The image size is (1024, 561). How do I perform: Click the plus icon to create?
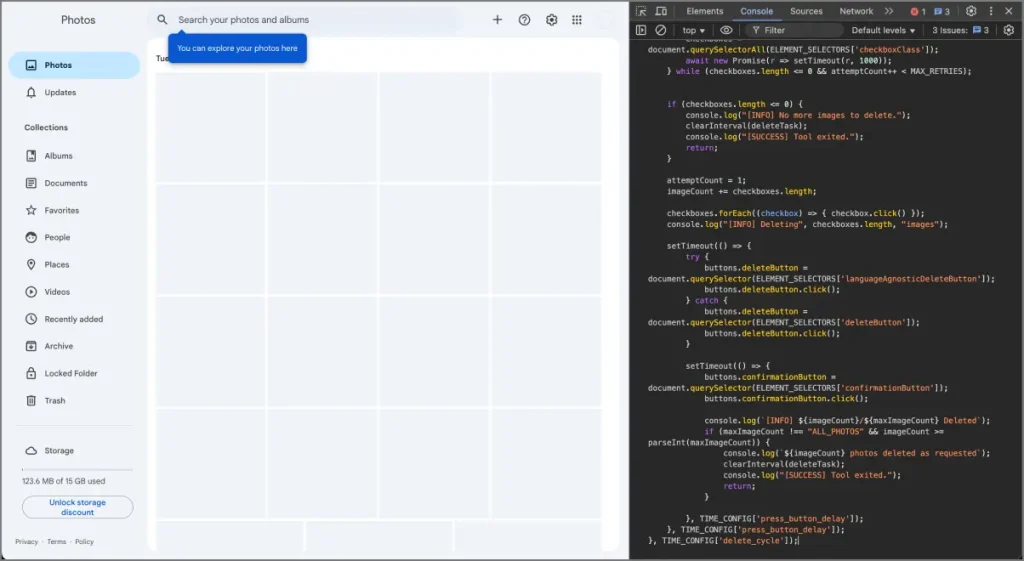tap(498, 20)
